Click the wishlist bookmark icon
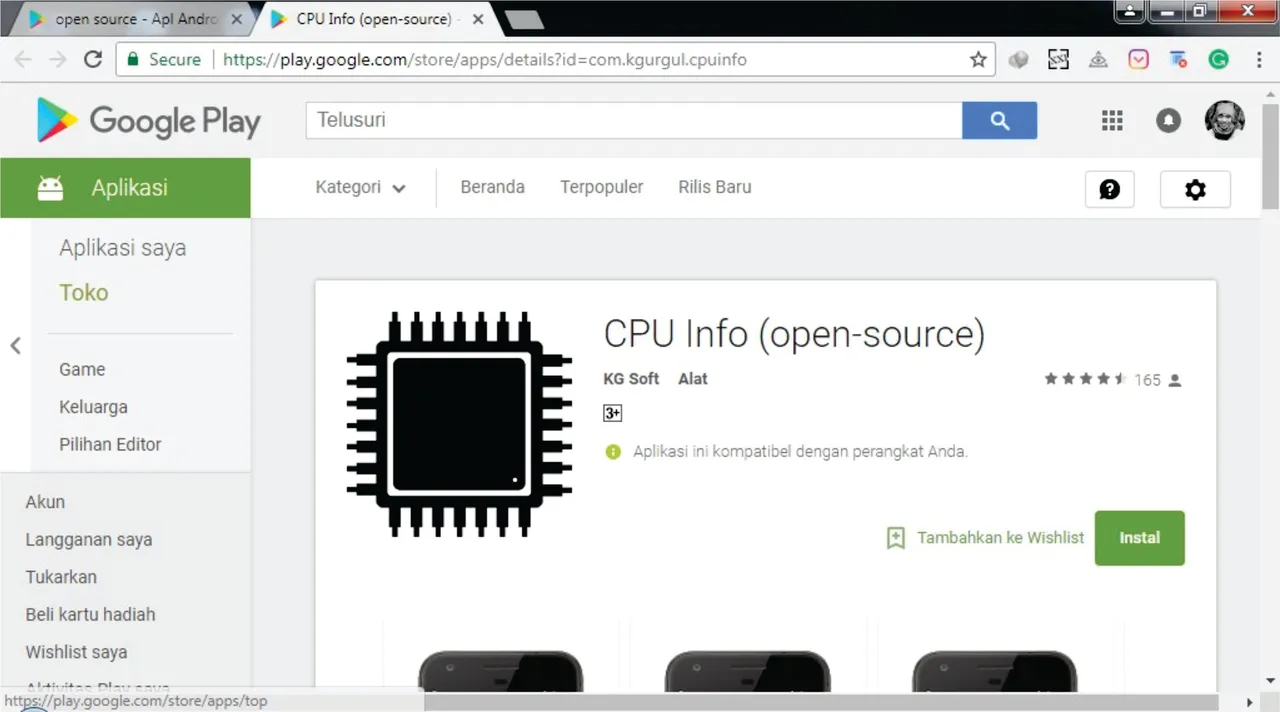The width and height of the screenshot is (1280, 712). 896,538
